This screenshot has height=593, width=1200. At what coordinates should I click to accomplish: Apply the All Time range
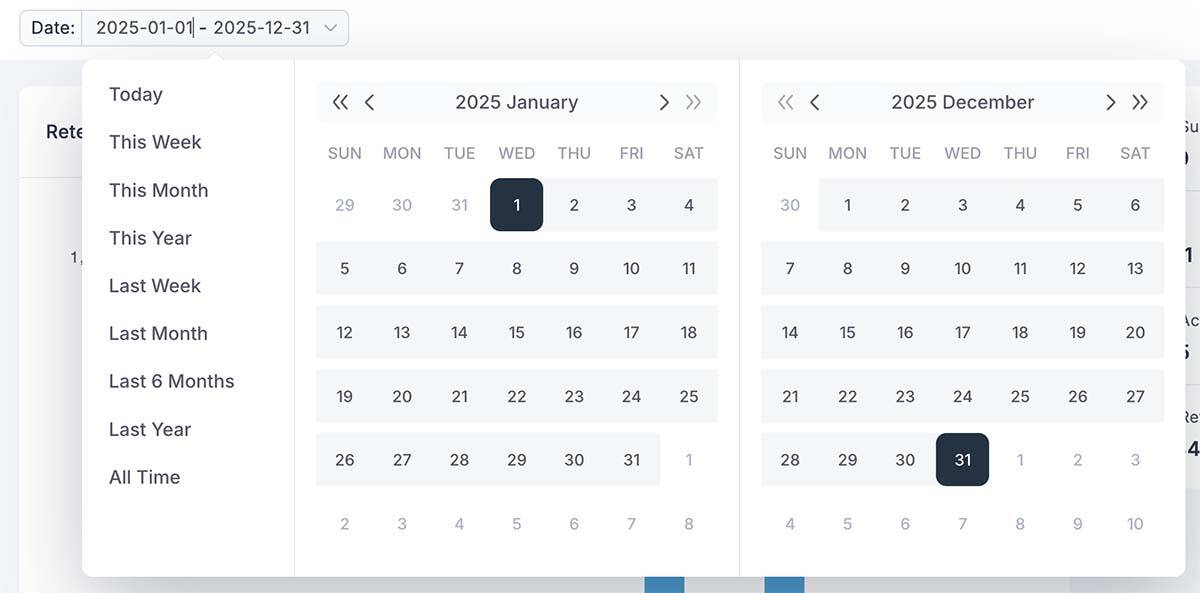pyautogui.click(x=144, y=477)
